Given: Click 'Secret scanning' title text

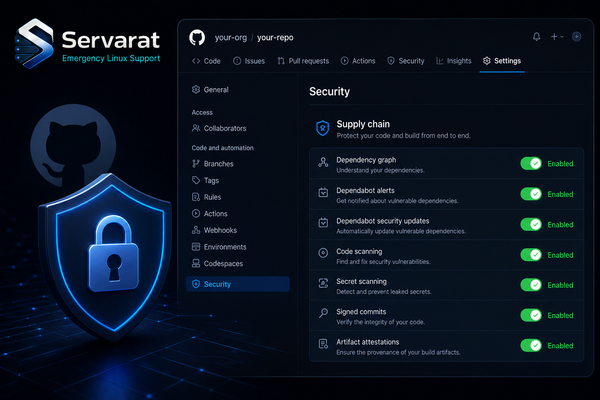Looking at the screenshot, I should [x=362, y=282].
